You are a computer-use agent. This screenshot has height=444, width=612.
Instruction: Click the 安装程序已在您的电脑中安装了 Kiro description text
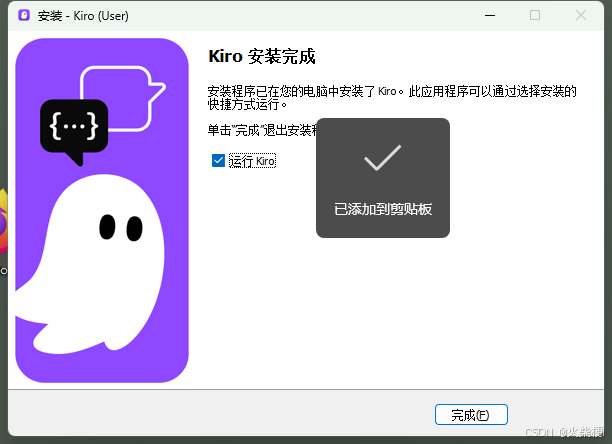pyautogui.click(x=391, y=98)
